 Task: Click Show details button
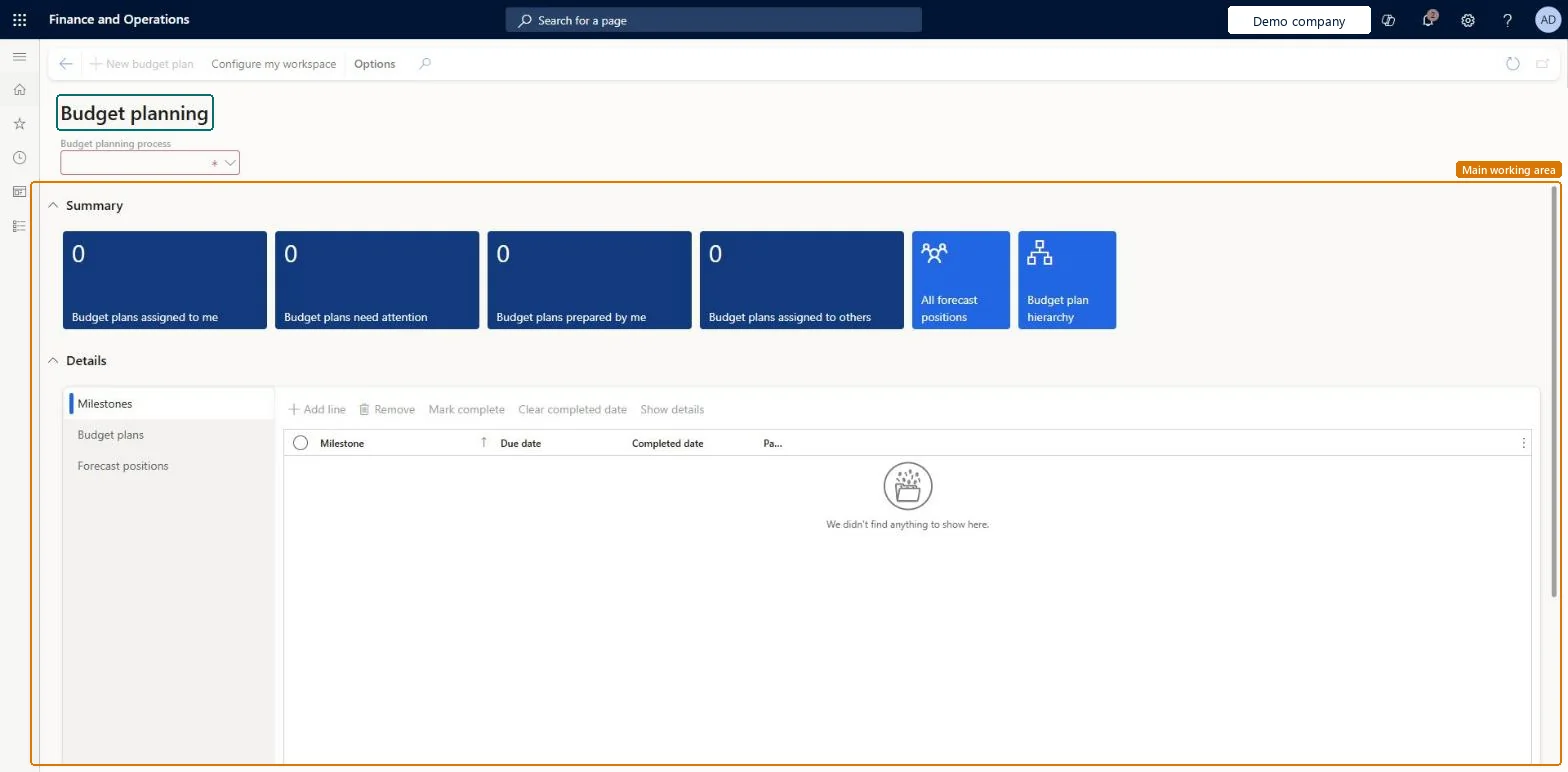click(x=672, y=409)
